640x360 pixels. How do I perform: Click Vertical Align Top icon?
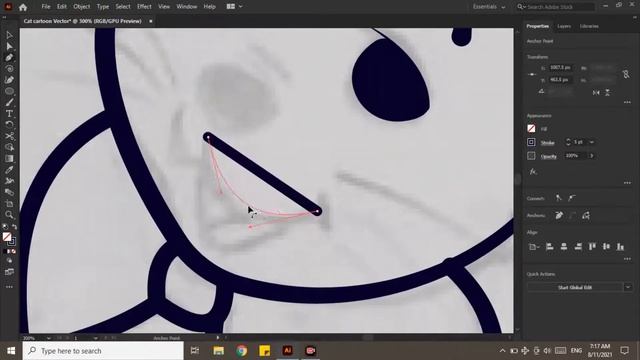pos(592,247)
